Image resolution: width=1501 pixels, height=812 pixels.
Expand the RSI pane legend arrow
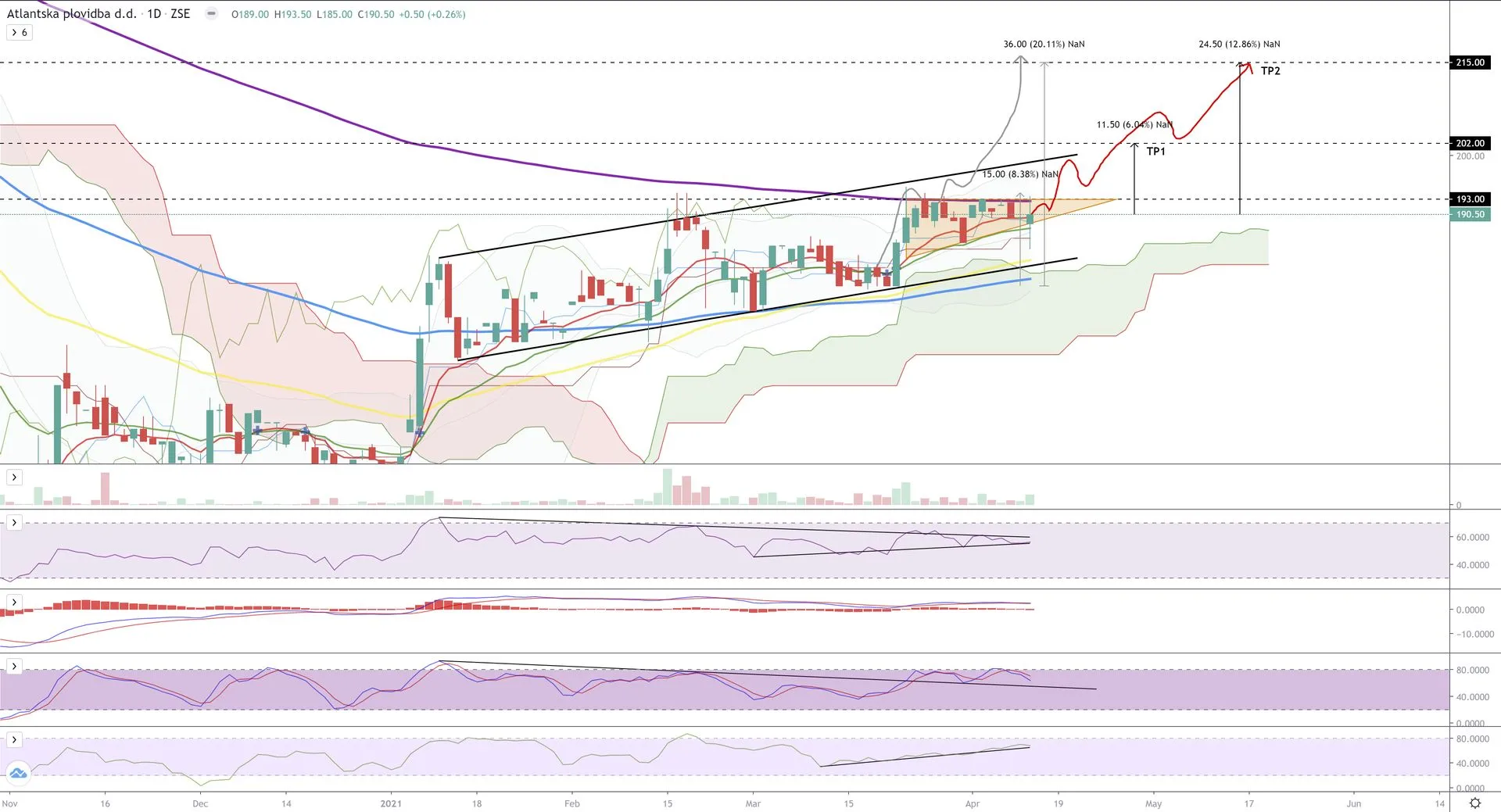14,522
